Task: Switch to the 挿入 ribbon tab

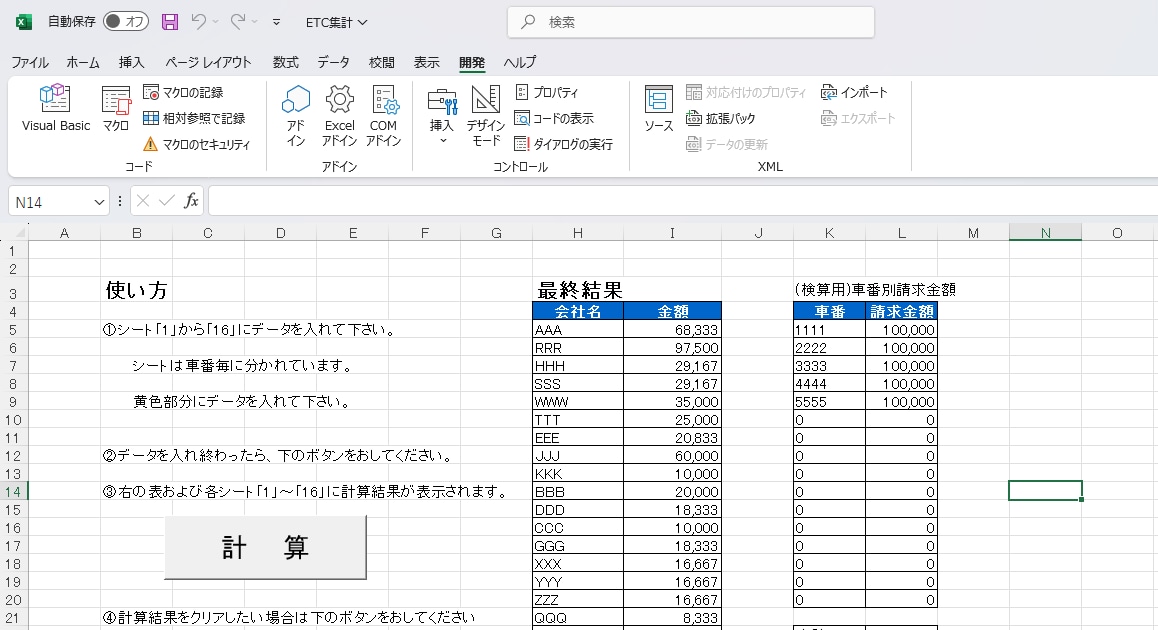Action: click(x=131, y=63)
